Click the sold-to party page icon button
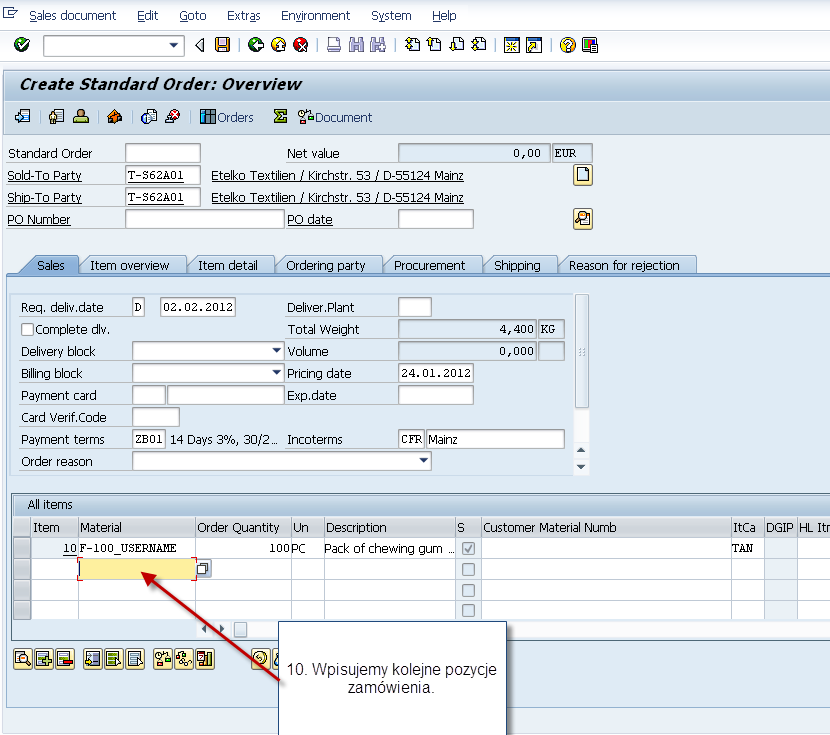Image resolution: width=830 pixels, height=735 pixels. coord(583,175)
